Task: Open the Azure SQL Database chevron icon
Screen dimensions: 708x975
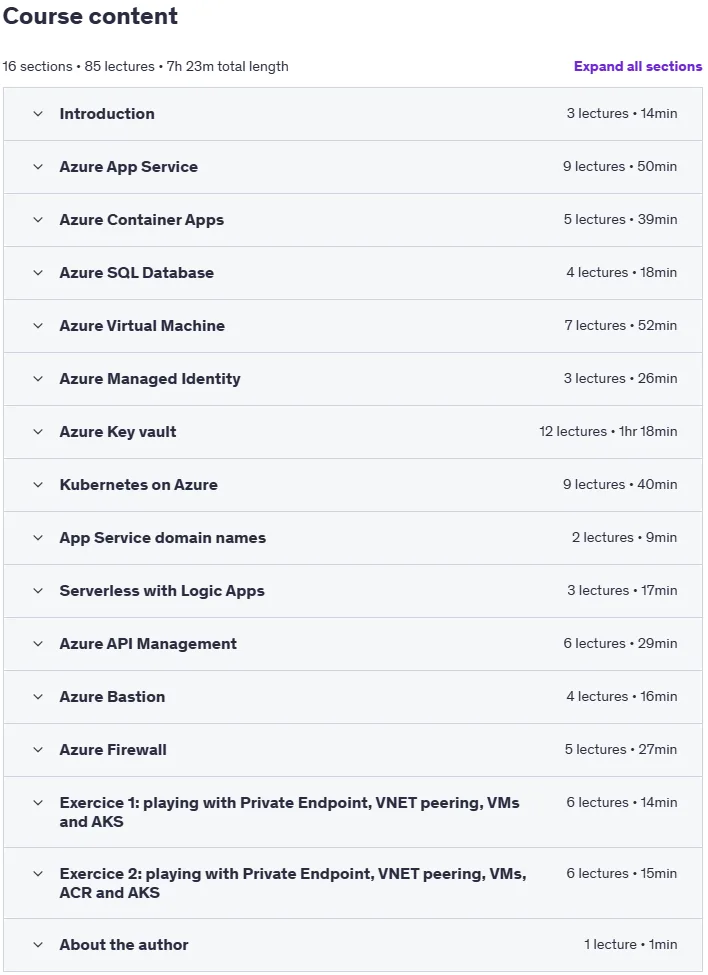Action: pyautogui.click(x=38, y=272)
